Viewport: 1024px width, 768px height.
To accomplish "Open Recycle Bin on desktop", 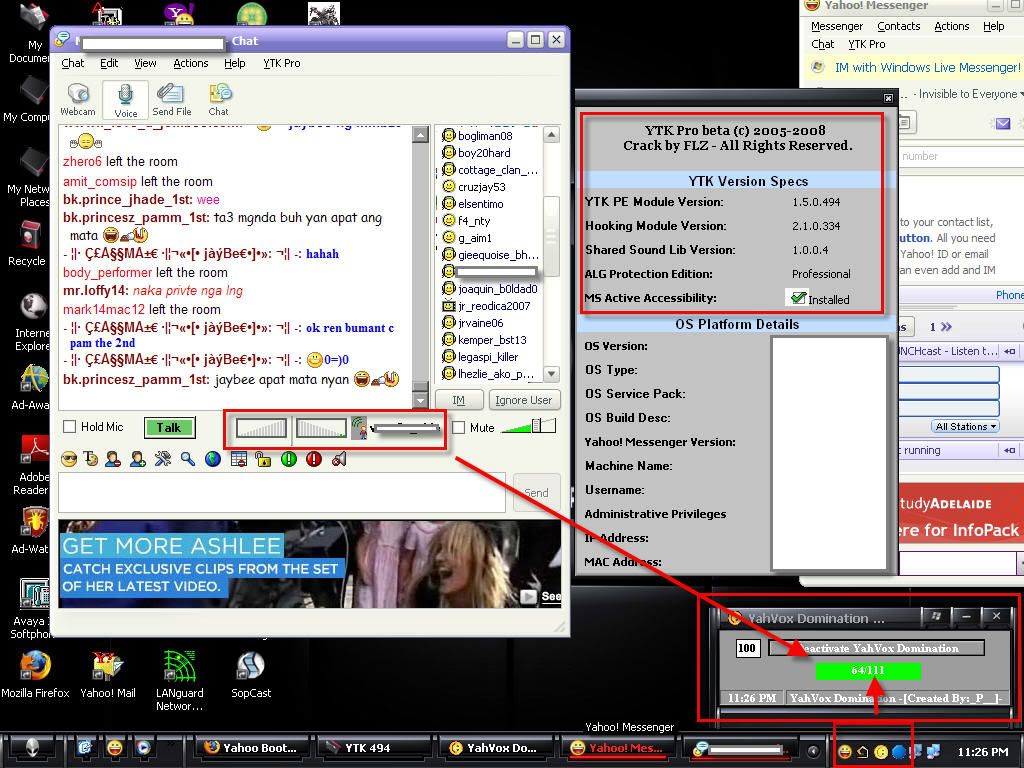I will [27, 244].
